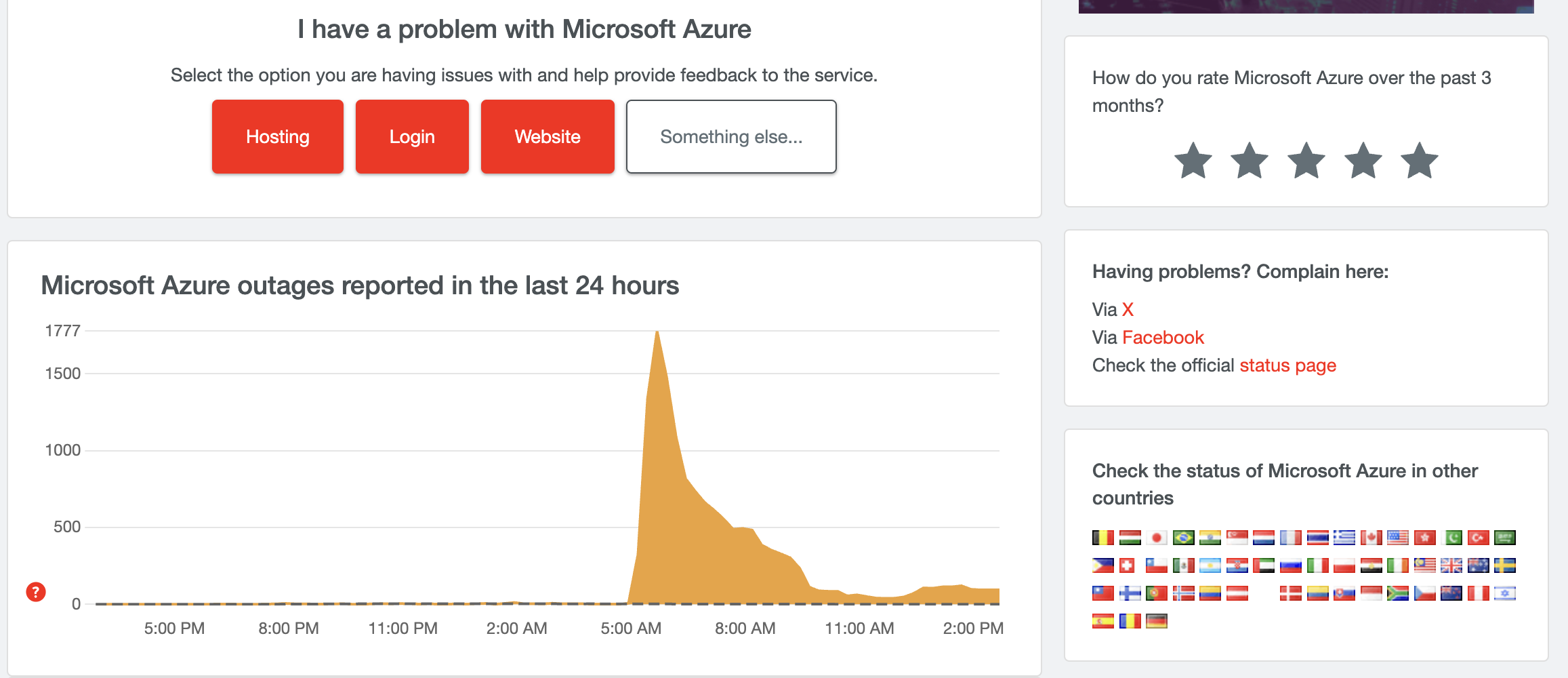Select the Turkey flag

tap(1479, 538)
